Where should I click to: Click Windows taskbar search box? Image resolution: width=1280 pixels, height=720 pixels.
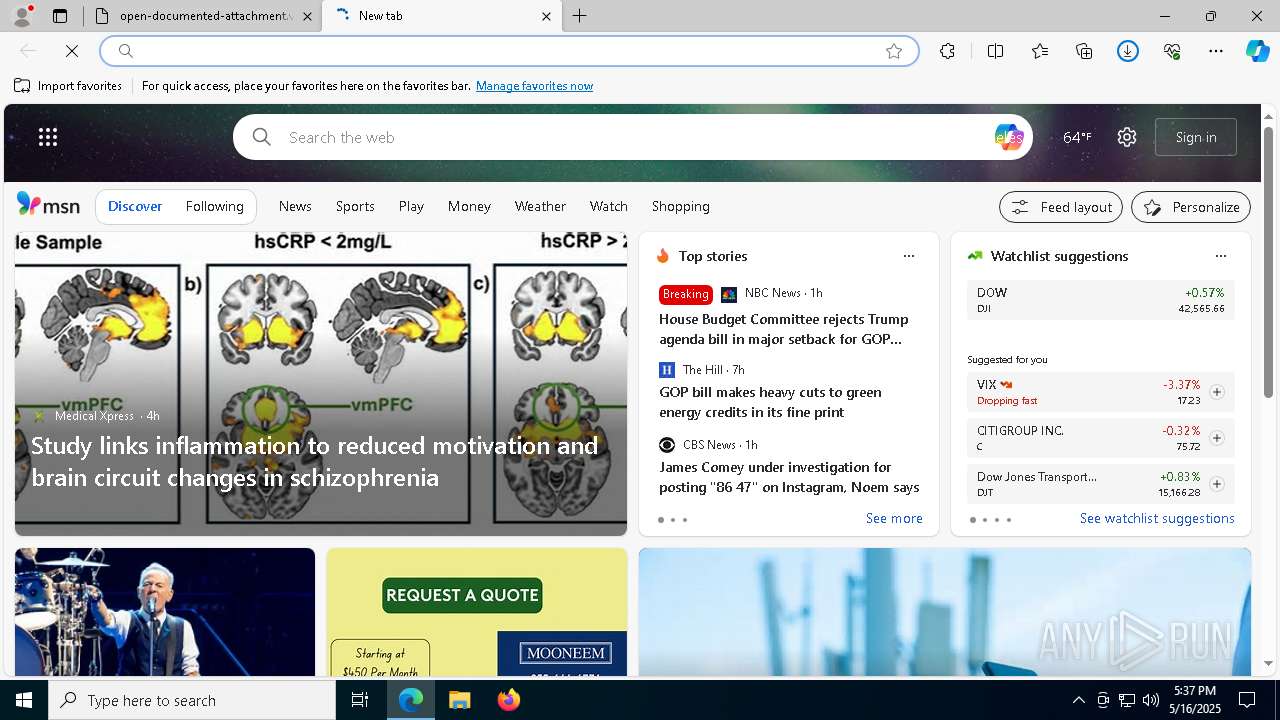pyautogui.click(x=192, y=700)
